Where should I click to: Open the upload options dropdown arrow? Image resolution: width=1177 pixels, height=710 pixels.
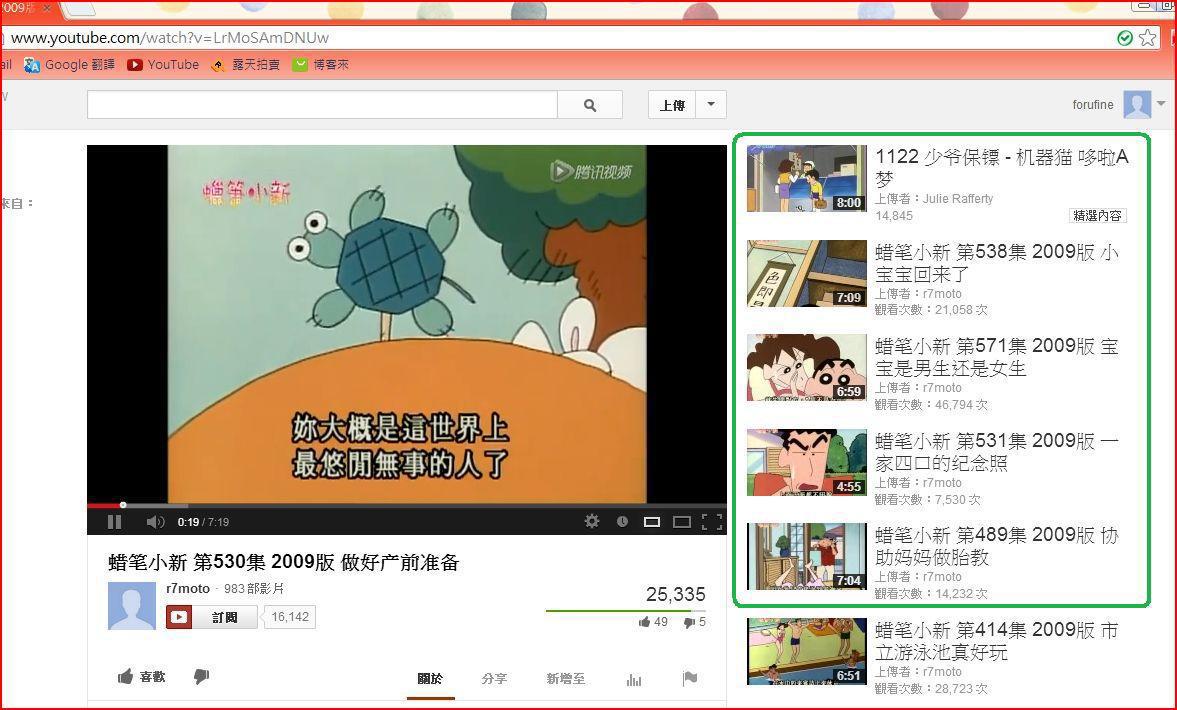pos(711,104)
